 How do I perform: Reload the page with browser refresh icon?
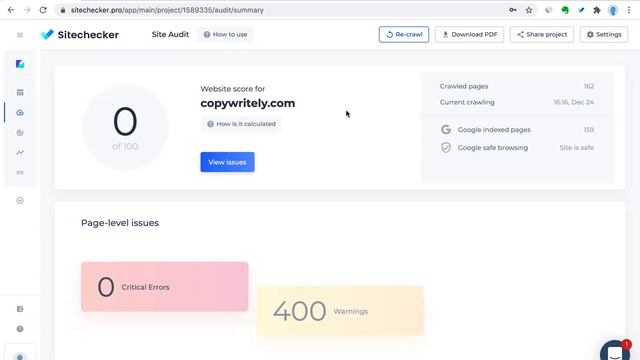[43, 10]
